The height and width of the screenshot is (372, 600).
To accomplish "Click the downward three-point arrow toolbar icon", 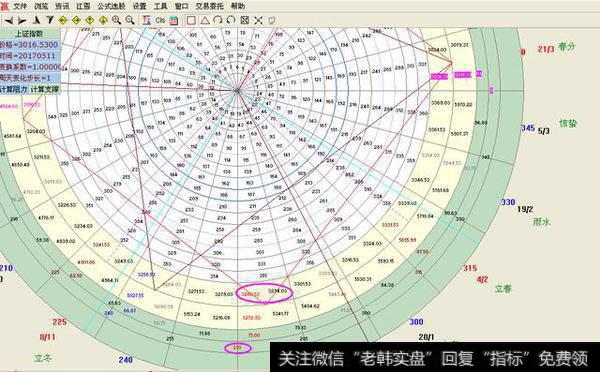I will (x=49, y=20).
